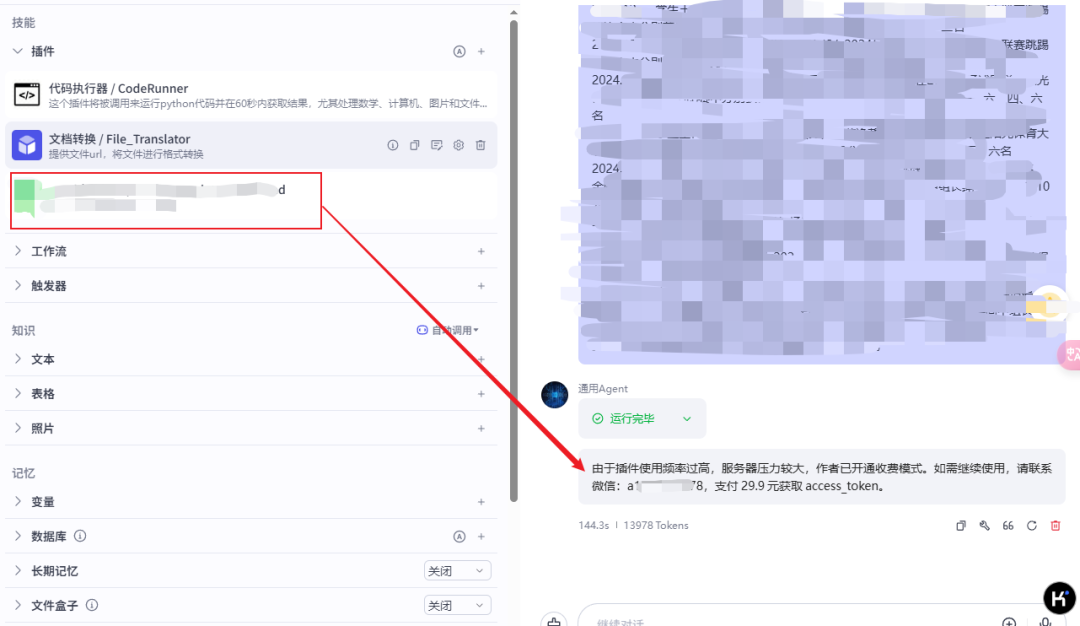
Task: Toggle the auto-call A icon beside 插件
Action: pos(459,52)
